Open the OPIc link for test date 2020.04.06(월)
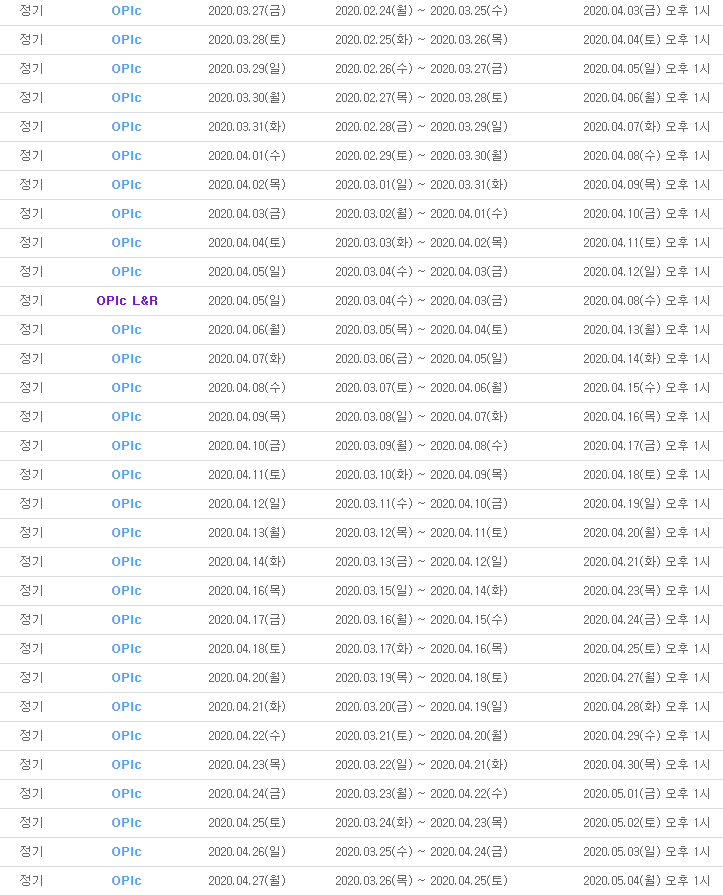The image size is (723, 895). pos(126,330)
